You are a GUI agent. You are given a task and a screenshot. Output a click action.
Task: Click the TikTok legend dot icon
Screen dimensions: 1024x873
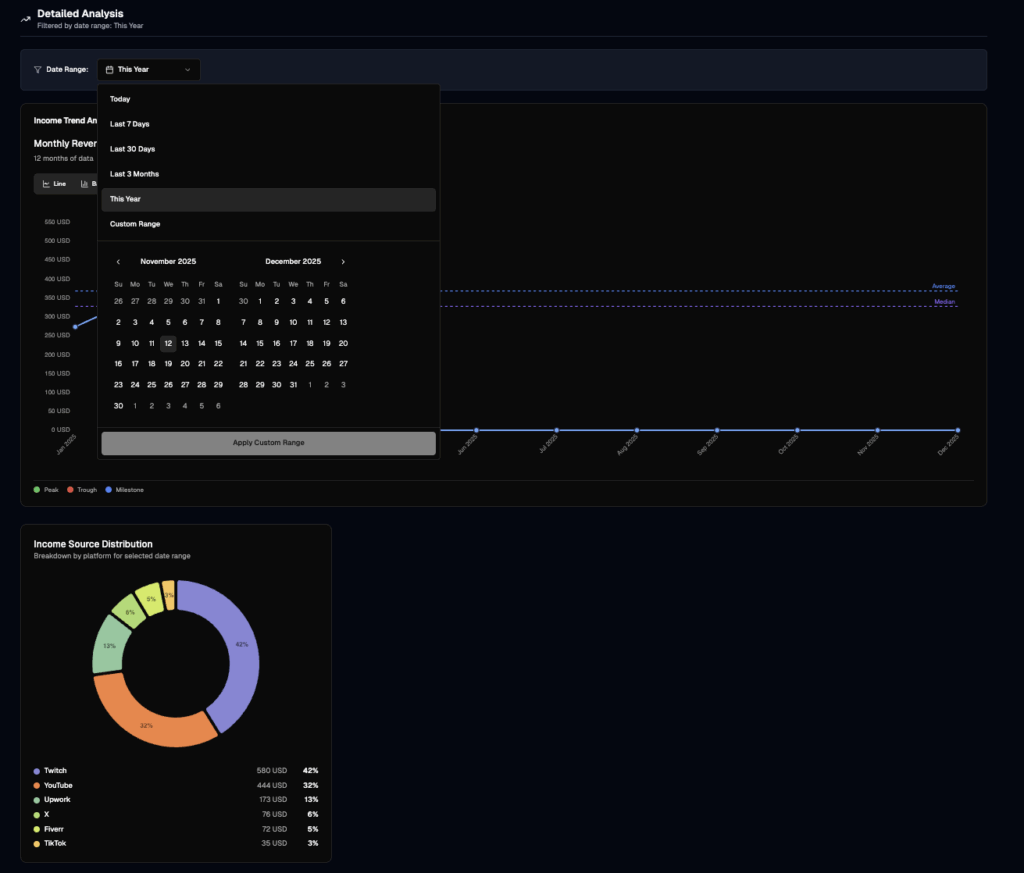[x=37, y=843]
